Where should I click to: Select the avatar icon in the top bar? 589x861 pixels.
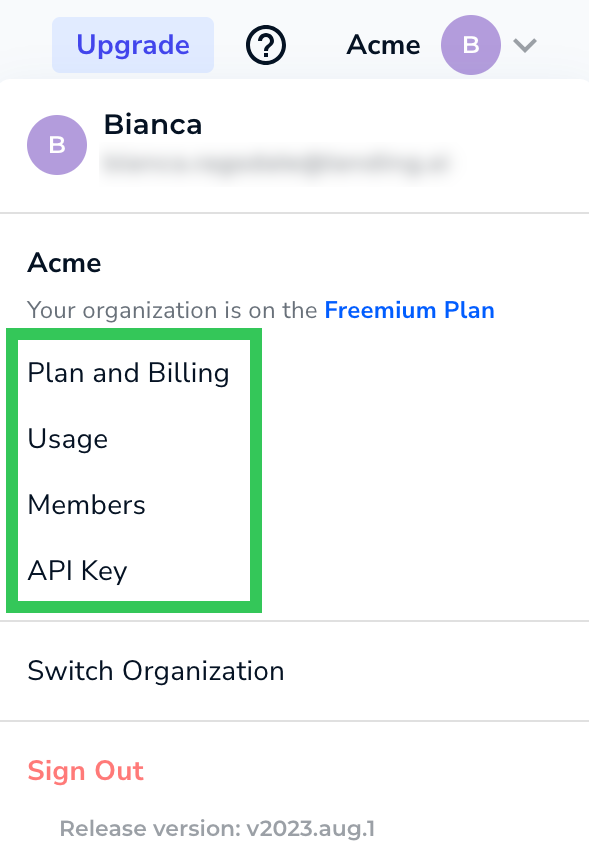(x=470, y=45)
